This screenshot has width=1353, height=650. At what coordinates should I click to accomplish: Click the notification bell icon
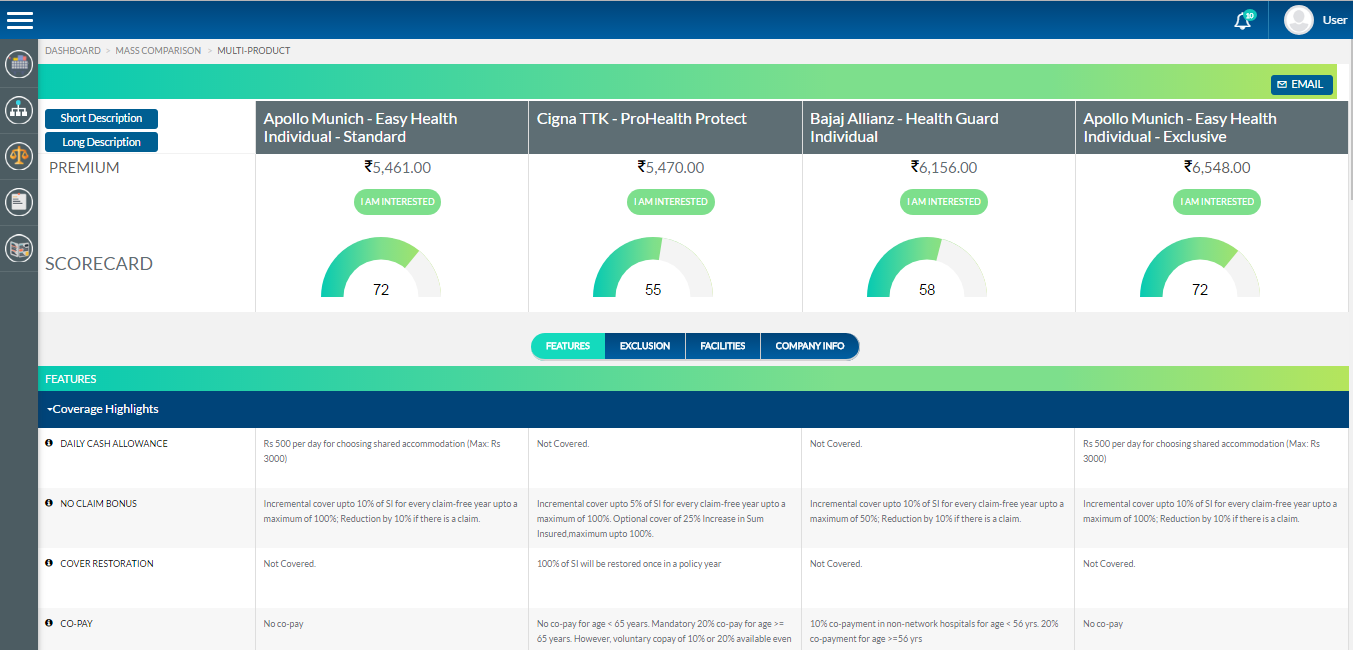[x=1243, y=20]
